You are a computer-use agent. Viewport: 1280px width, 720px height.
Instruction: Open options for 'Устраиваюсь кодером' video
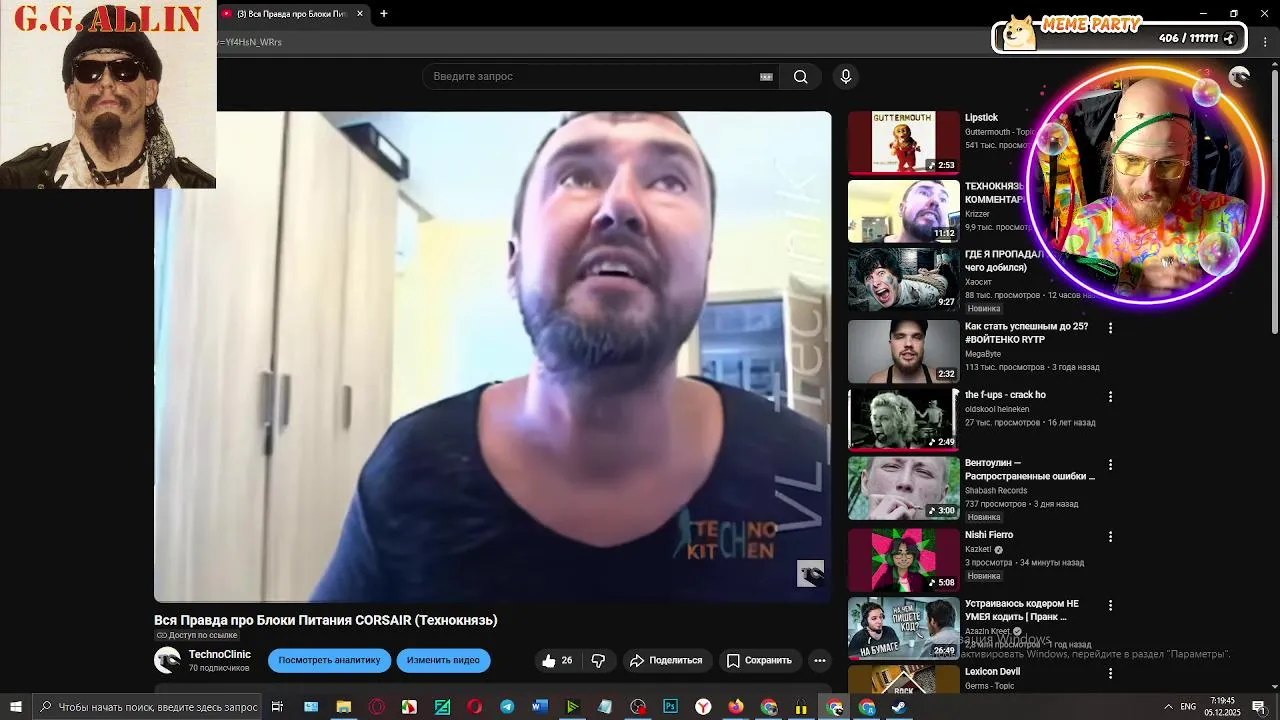tap(1109, 606)
